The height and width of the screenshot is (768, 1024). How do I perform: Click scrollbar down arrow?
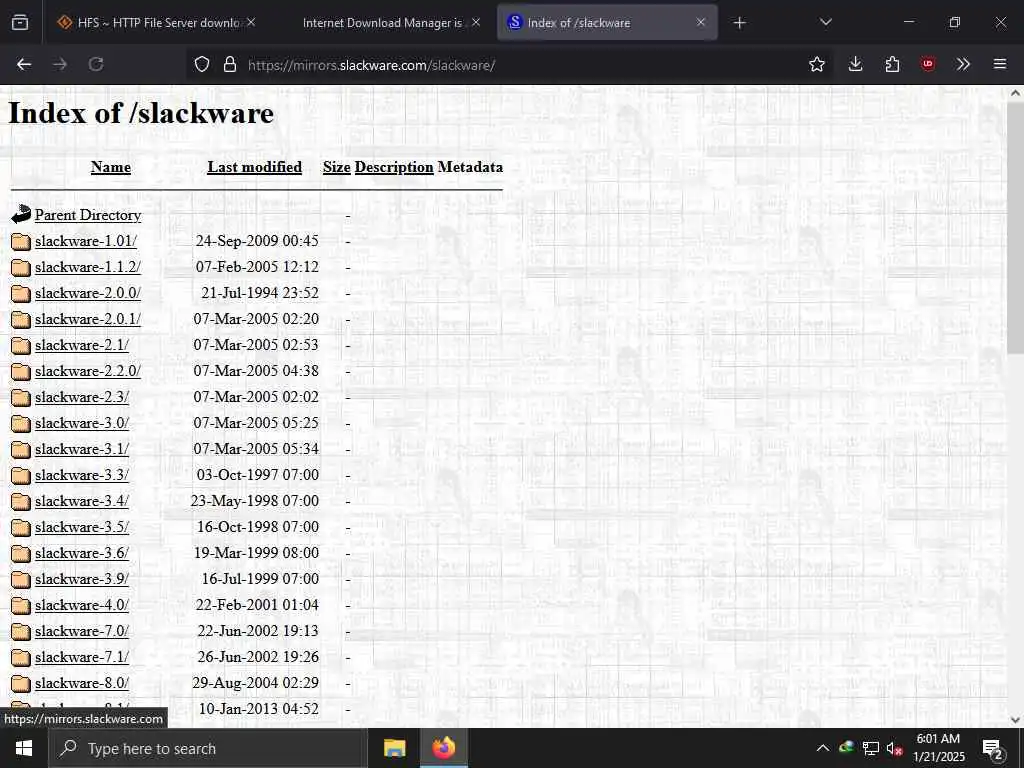(1016, 720)
